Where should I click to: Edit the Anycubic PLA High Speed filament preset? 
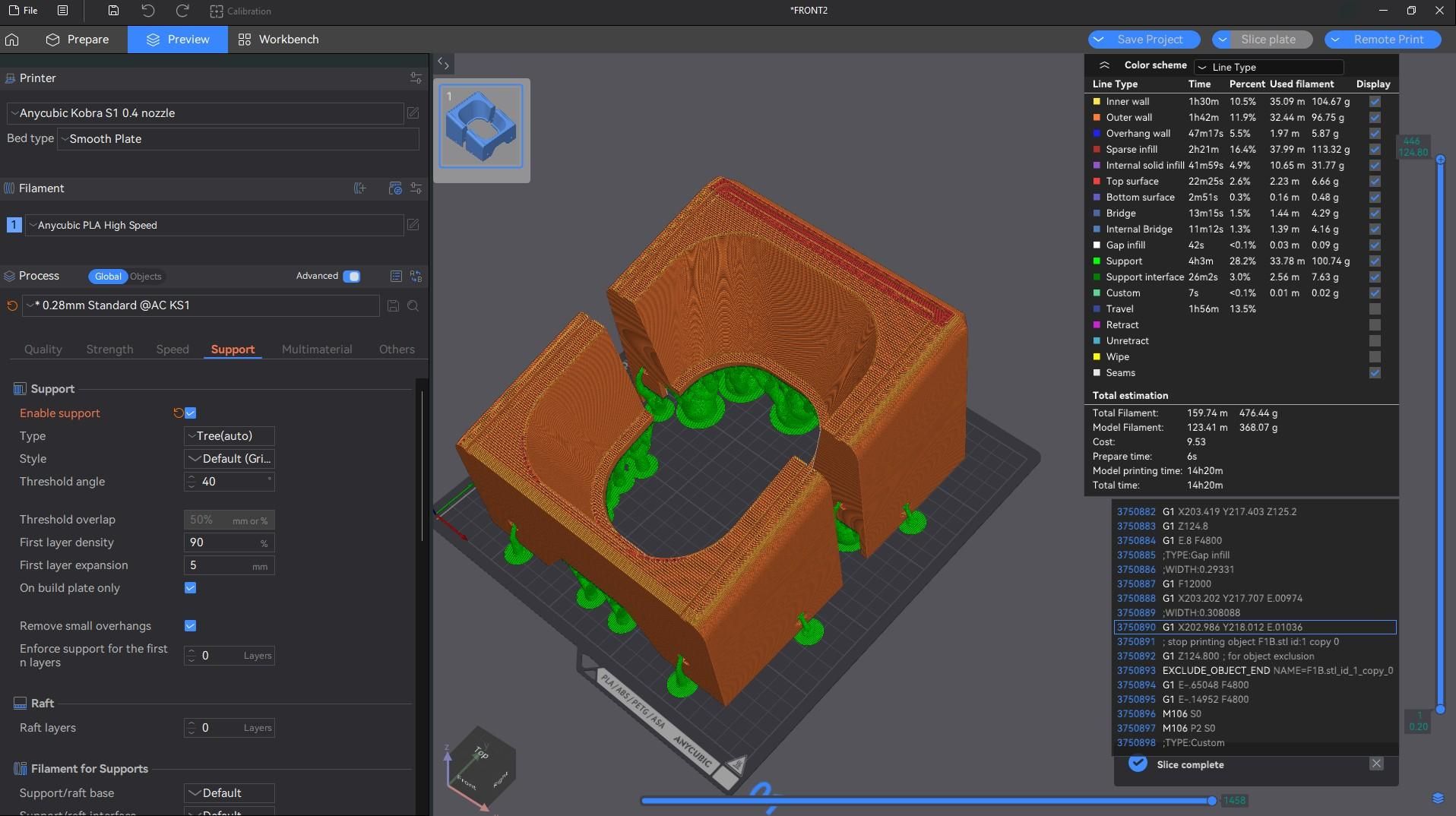413,225
